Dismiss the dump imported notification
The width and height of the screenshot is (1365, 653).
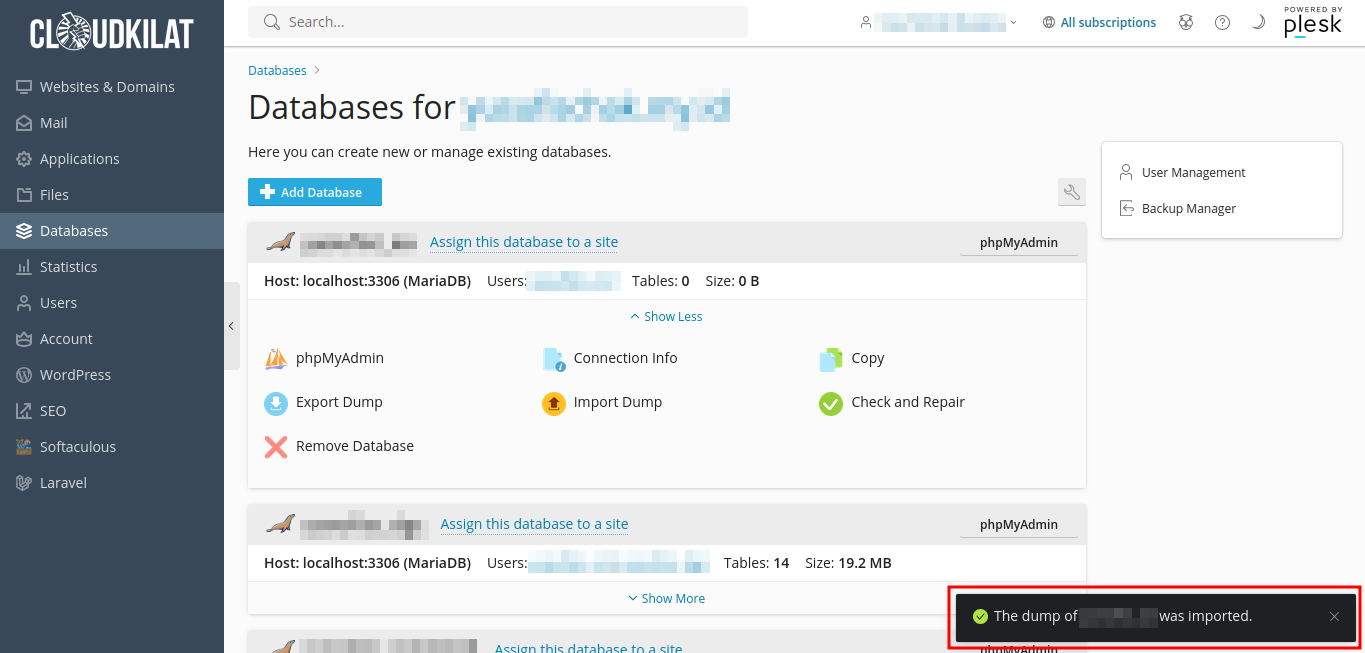(x=1334, y=617)
